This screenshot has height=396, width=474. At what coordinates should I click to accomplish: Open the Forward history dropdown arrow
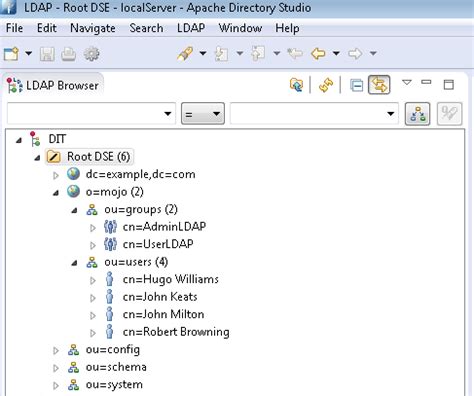click(x=373, y=53)
